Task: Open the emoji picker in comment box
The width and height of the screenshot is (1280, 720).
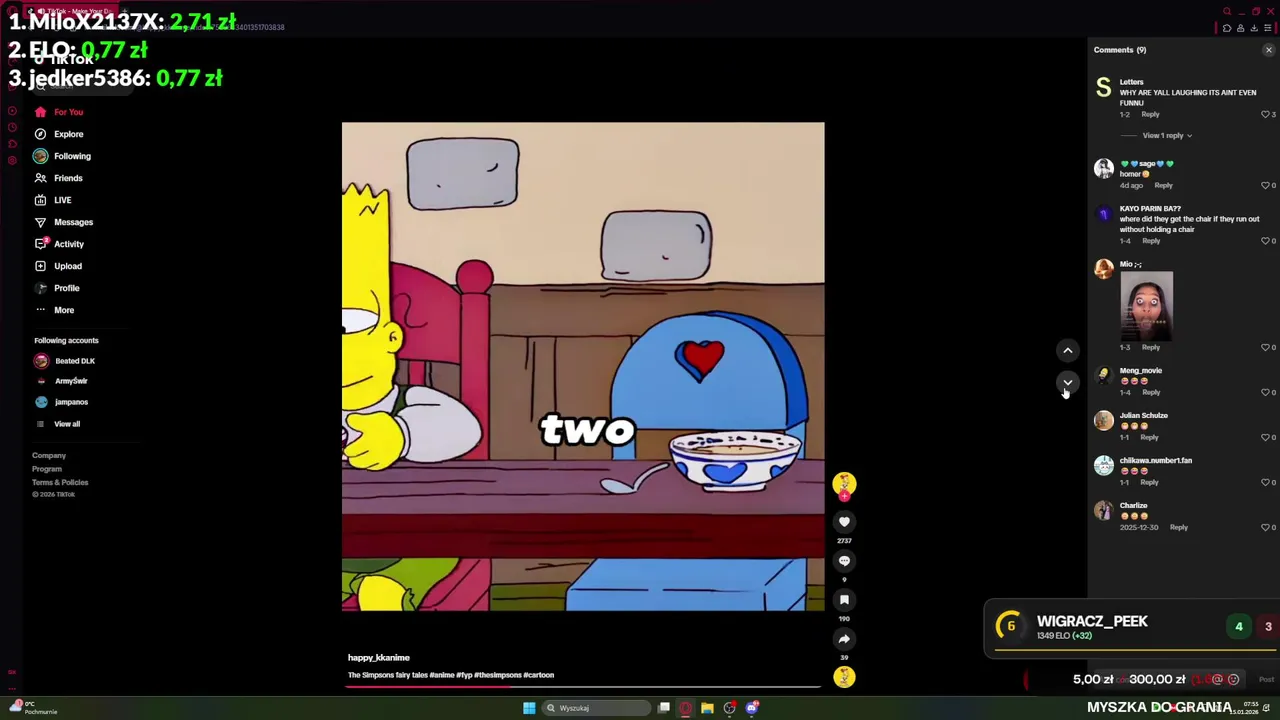Action: [x=1233, y=679]
